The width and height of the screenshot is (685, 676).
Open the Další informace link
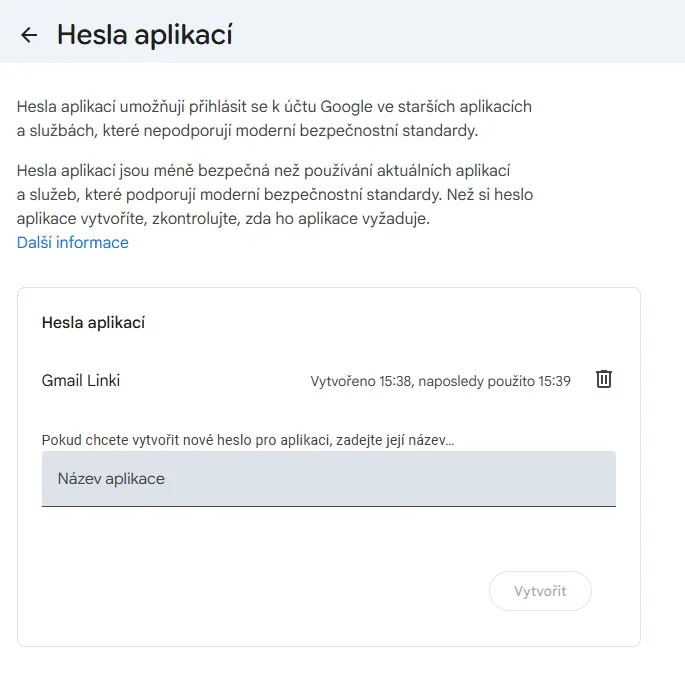point(73,243)
